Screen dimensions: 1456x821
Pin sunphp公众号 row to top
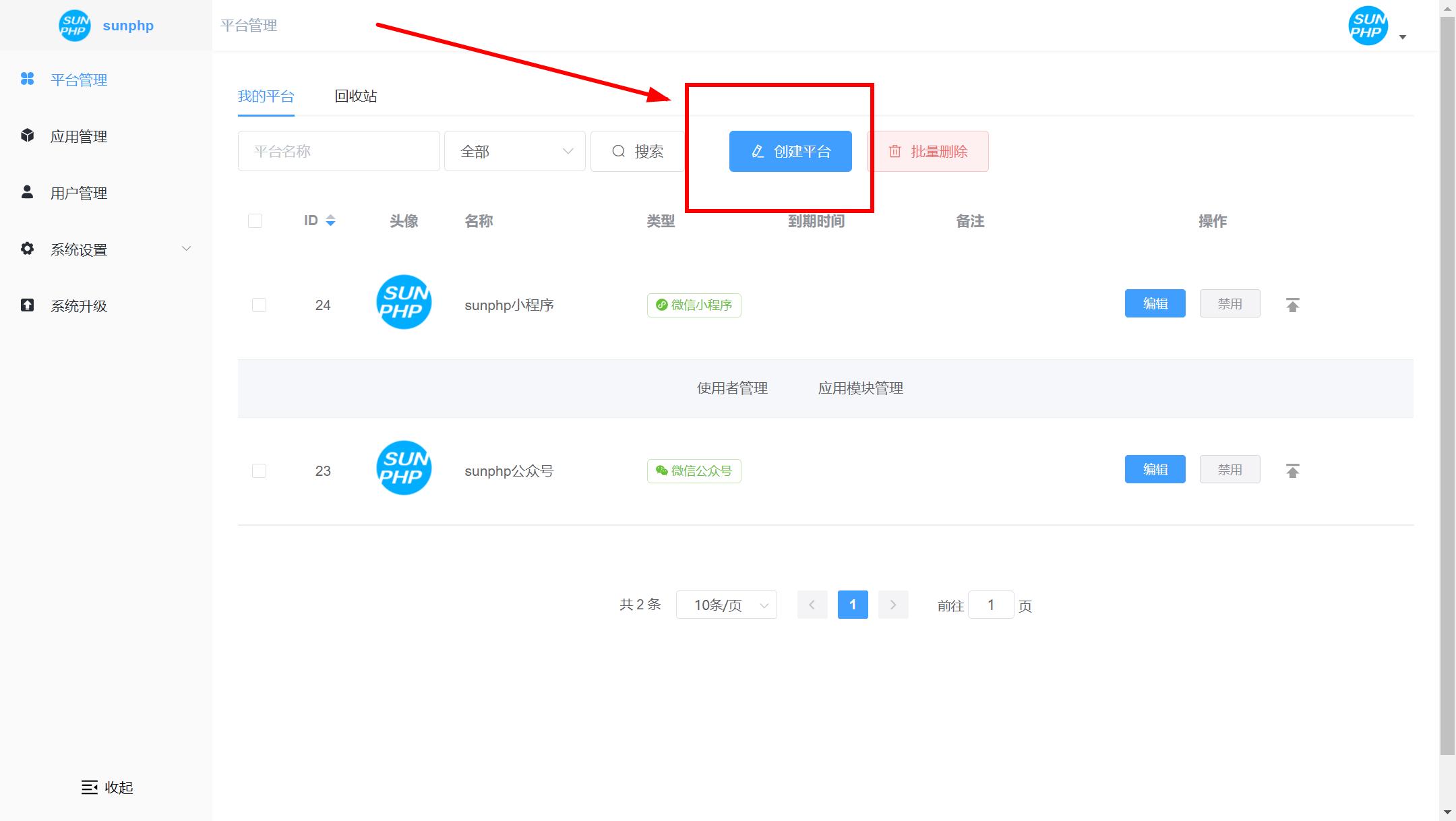pos(1292,470)
